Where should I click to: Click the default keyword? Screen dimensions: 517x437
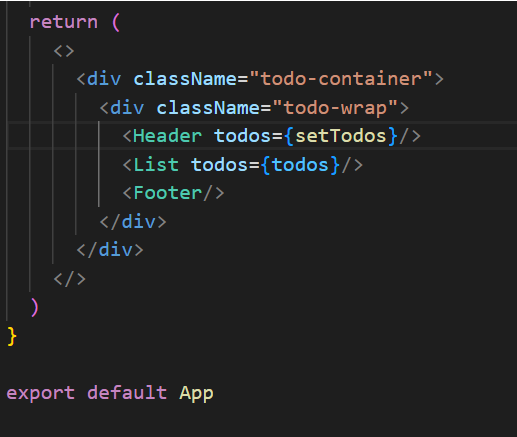[127, 392]
